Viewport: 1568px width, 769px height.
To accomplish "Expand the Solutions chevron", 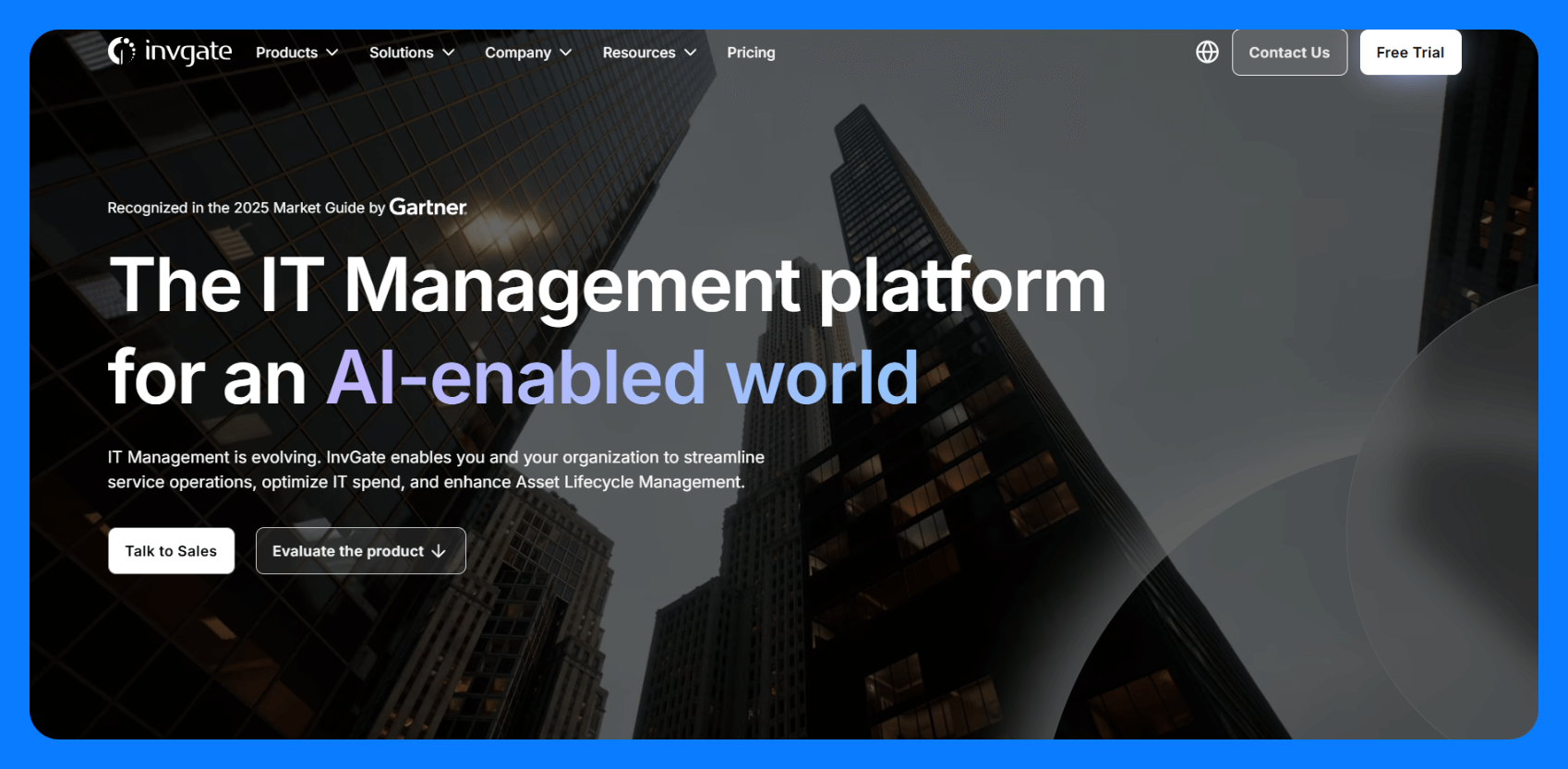I will [x=449, y=53].
